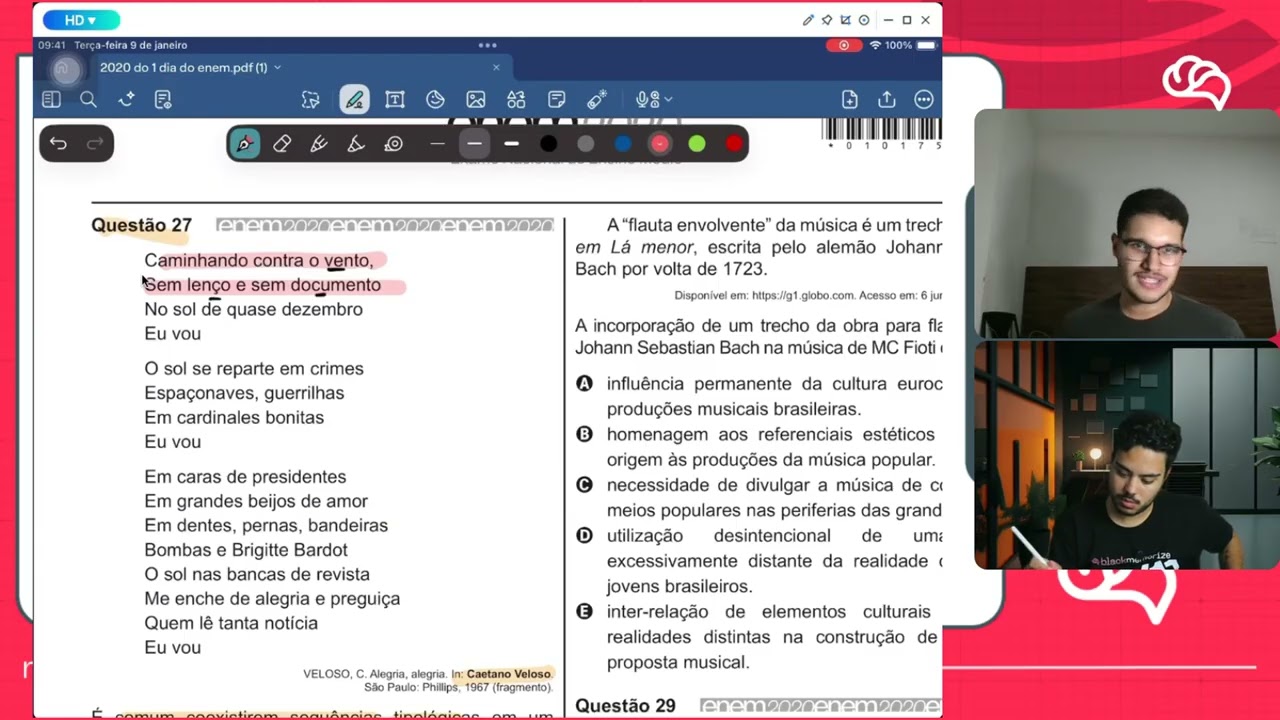Redo the undone stroke
This screenshot has height=720, width=1280.
[95, 144]
